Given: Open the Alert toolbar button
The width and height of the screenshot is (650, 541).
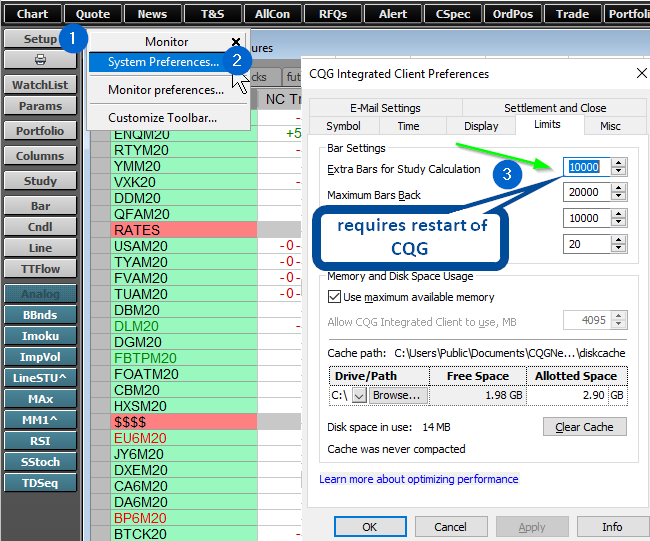Looking at the screenshot, I should [x=393, y=14].
